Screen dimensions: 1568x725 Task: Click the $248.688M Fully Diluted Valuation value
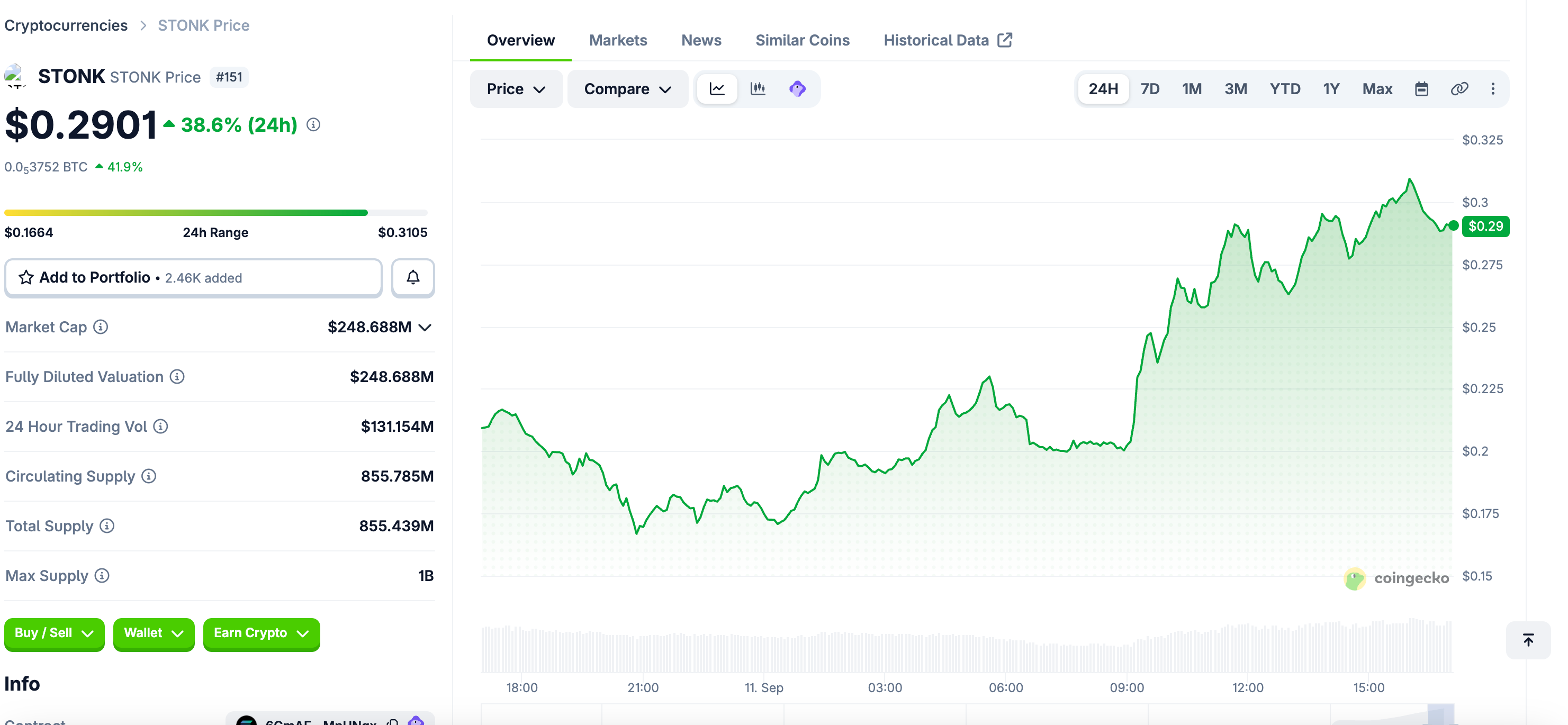(391, 377)
